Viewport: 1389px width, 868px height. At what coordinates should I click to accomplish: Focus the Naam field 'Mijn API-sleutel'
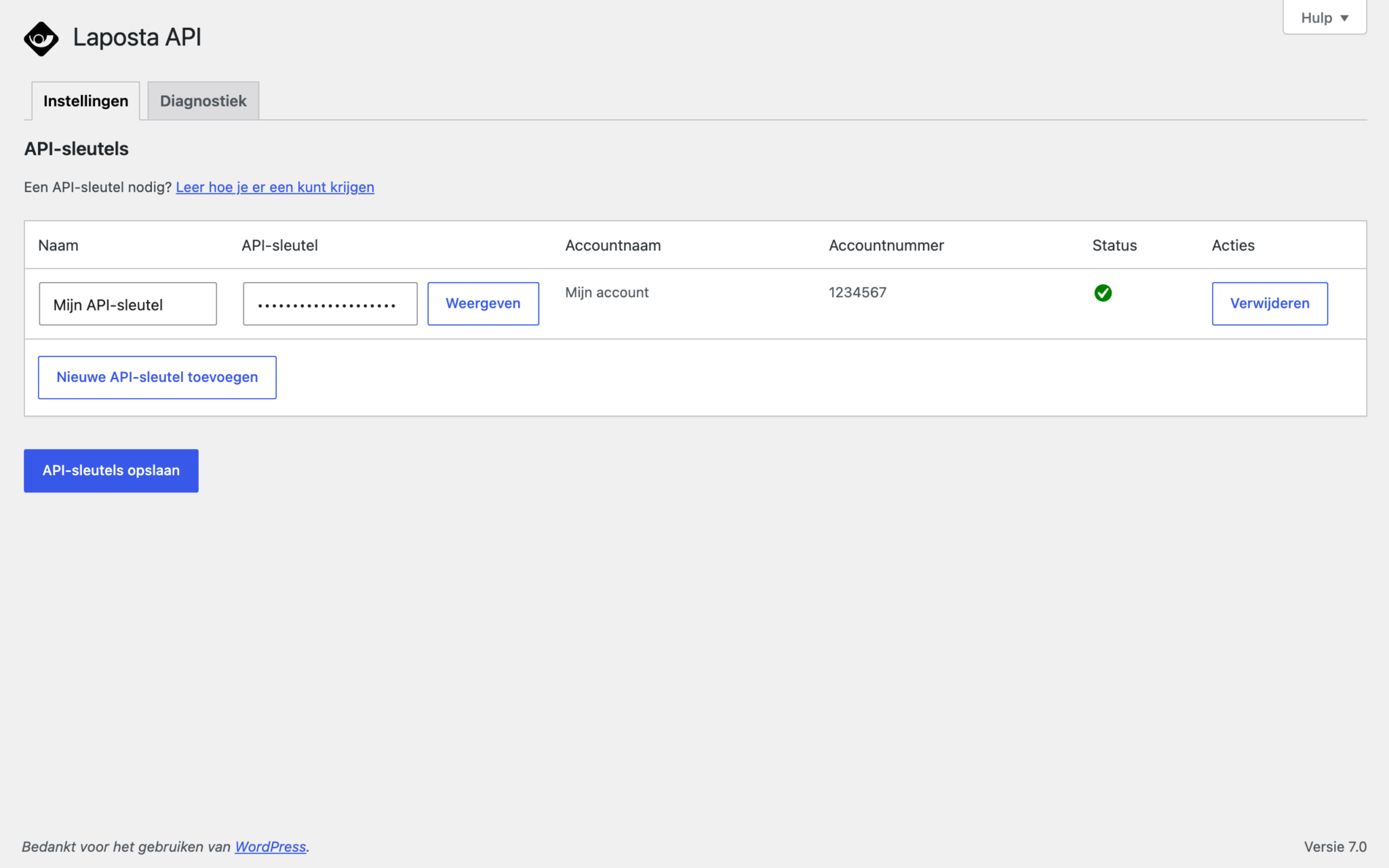point(128,304)
